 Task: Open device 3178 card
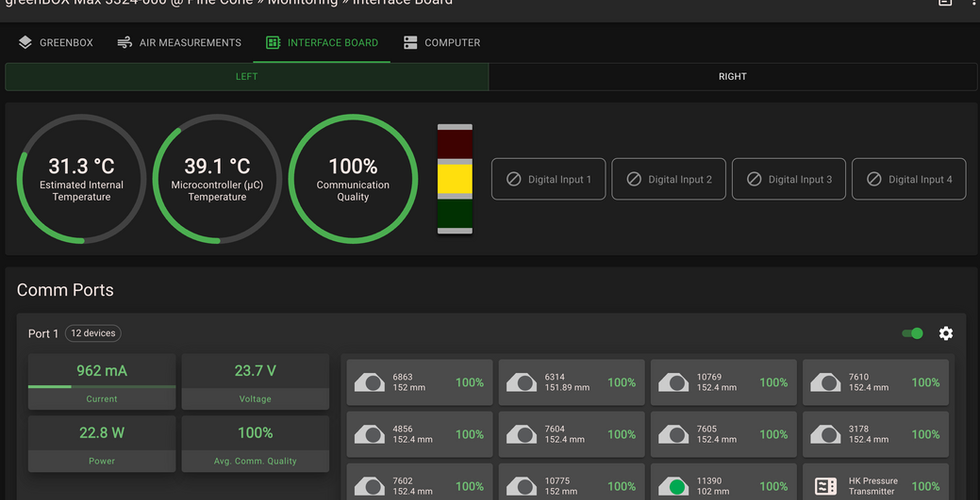[x=876, y=434]
